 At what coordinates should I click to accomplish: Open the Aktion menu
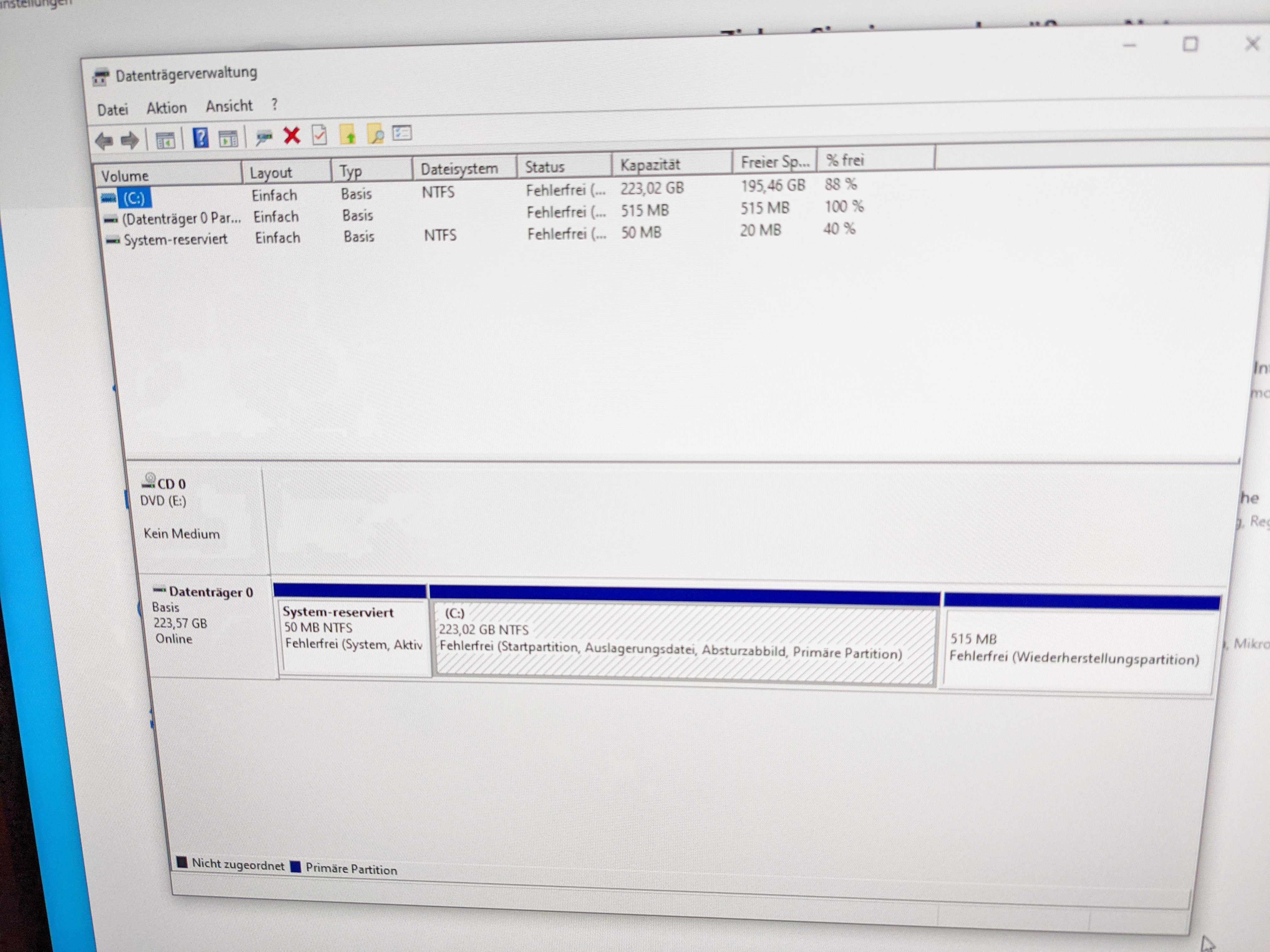167,108
